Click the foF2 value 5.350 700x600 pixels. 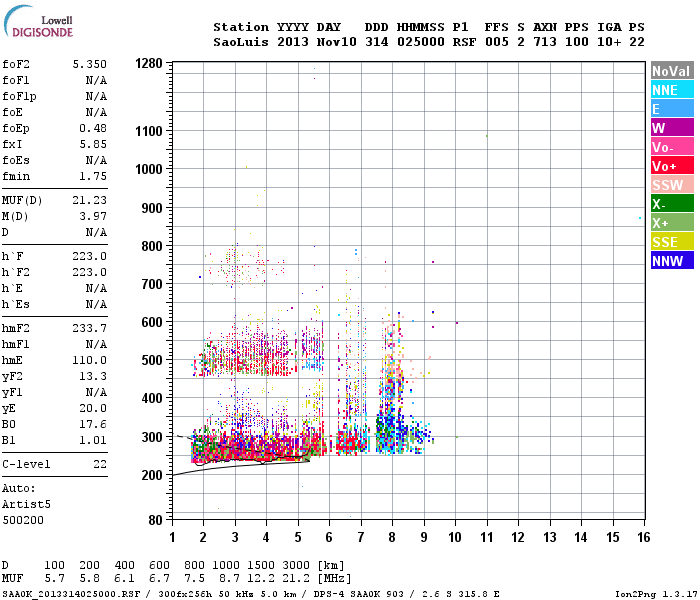[x=90, y=64]
